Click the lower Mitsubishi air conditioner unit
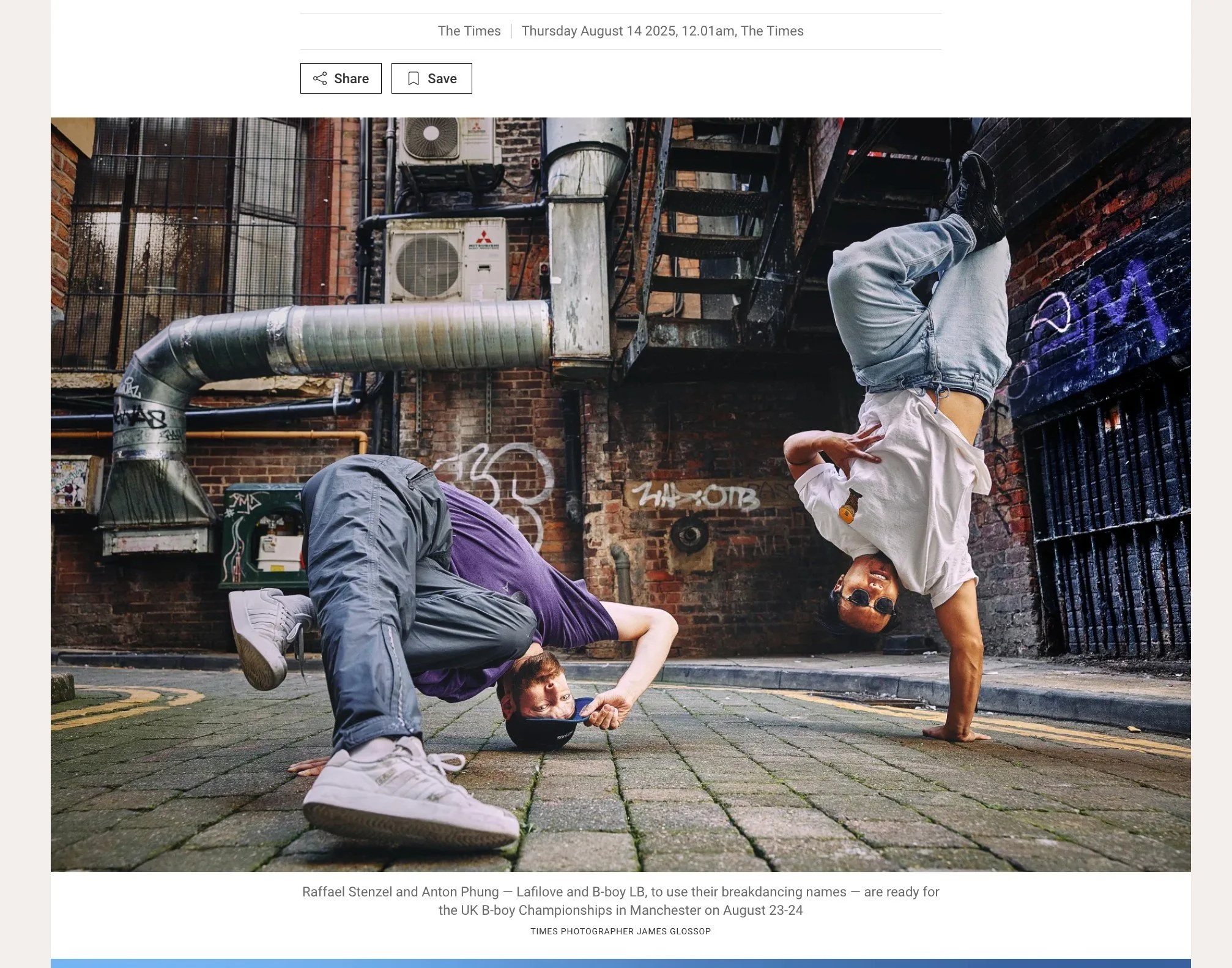The image size is (1232, 968). pos(445,260)
